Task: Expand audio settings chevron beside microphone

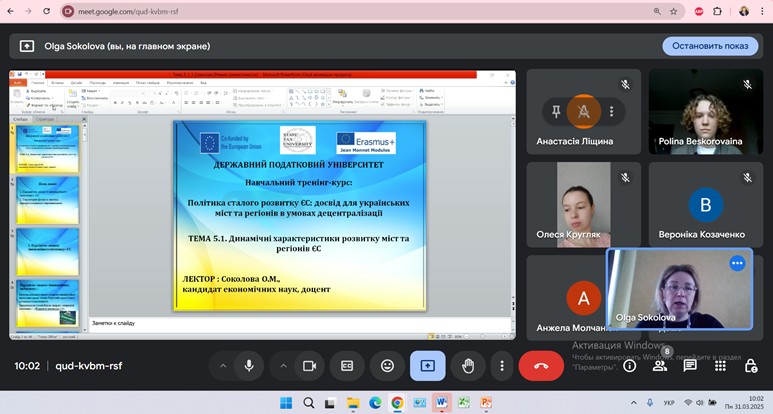Action: point(223,366)
